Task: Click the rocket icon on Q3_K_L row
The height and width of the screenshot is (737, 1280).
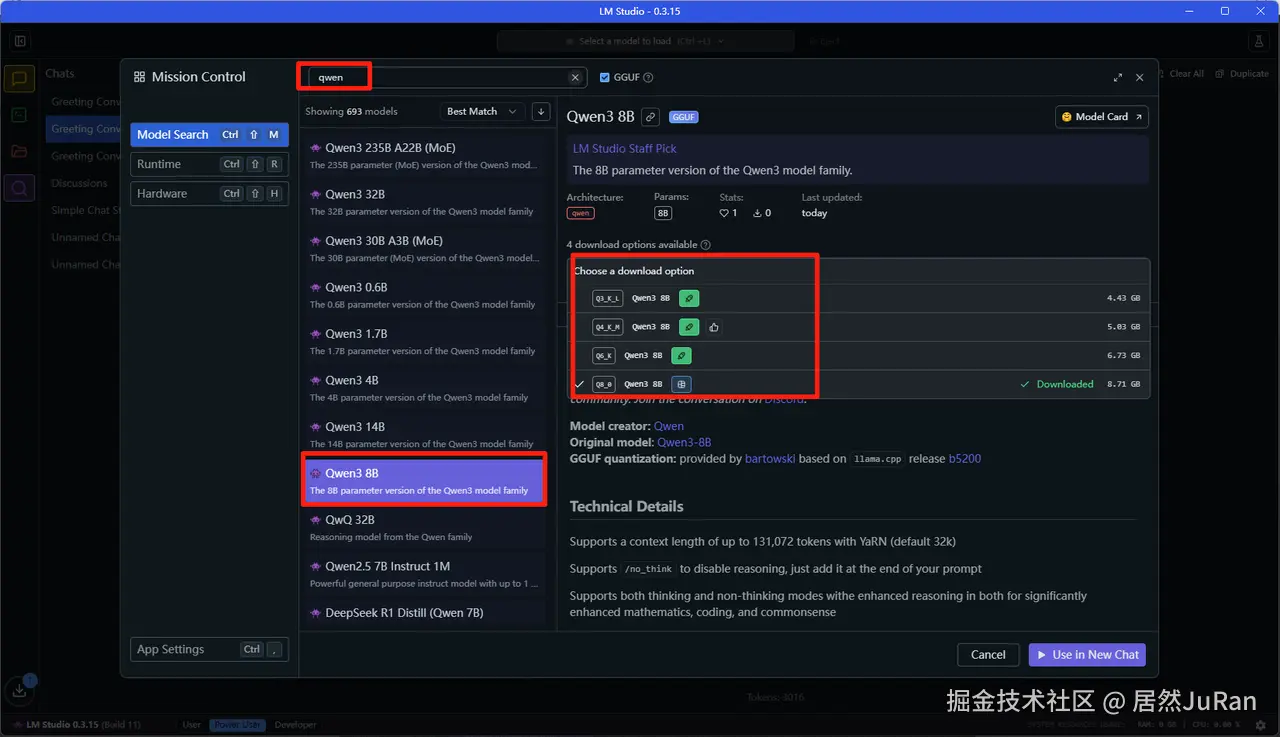Action: [x=689, y=298]
